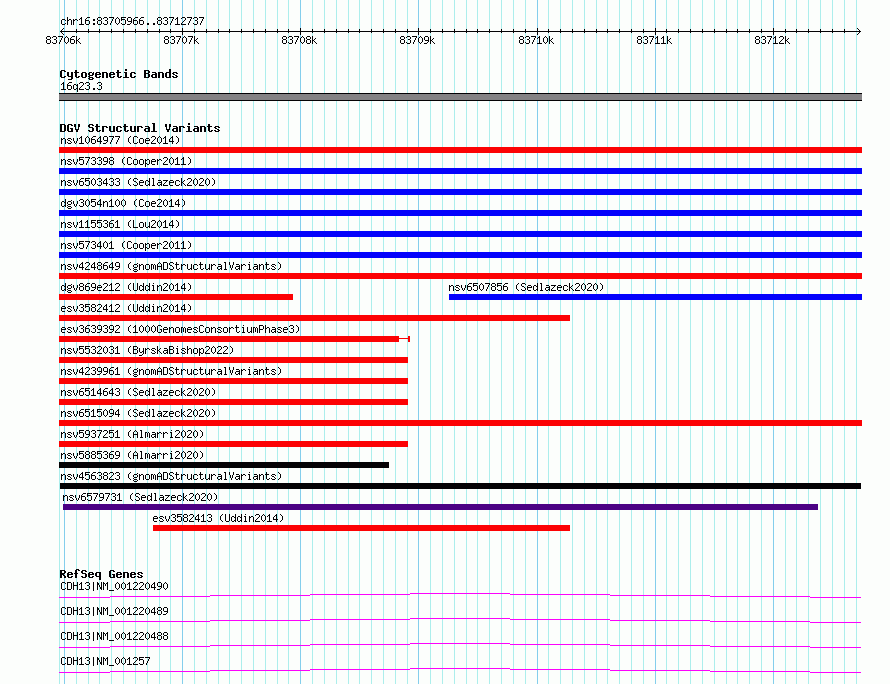The image size is (890, 684).
Task: Open CDH13|NM_001257 transcript label
Action: tap(105, 661)
